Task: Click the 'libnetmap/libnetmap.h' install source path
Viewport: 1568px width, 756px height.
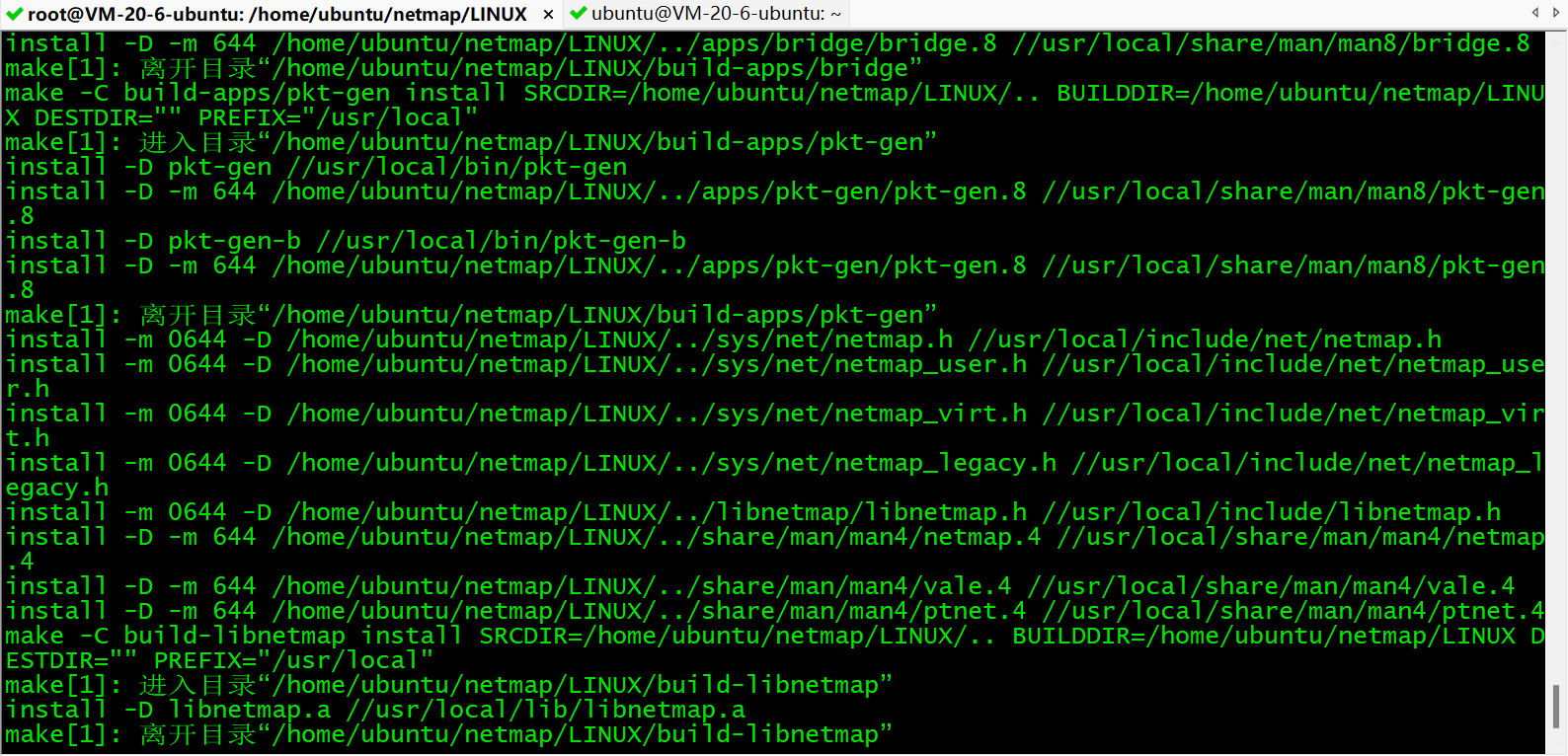Action: (658, 512)
